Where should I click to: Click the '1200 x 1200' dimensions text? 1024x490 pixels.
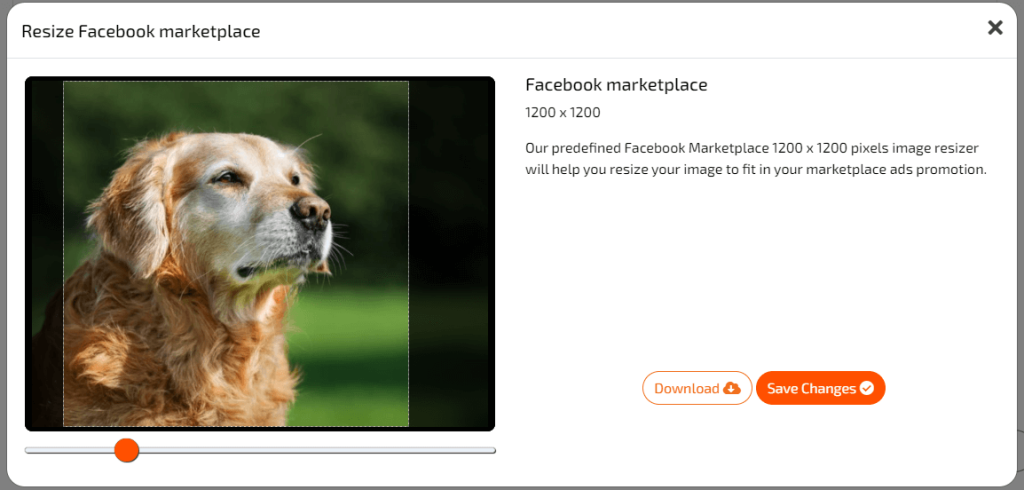(562, 113)
